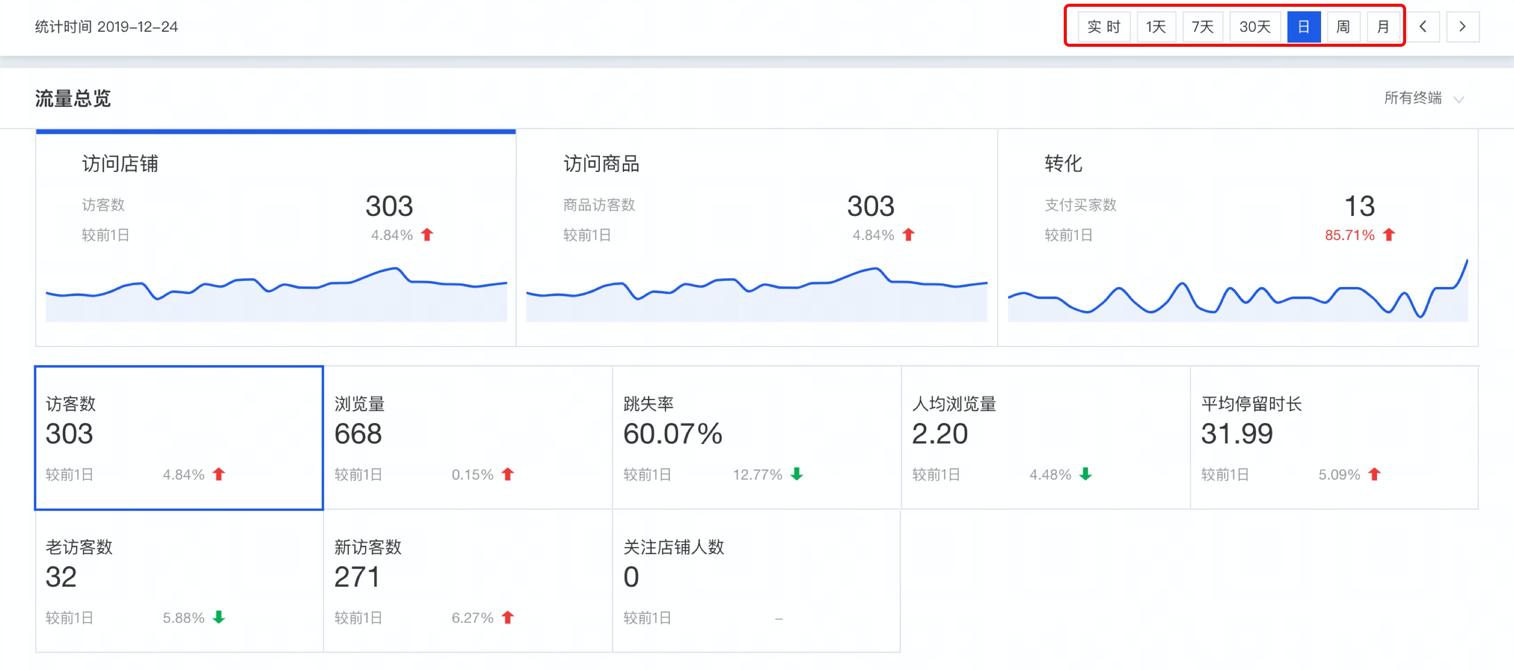Click the 流量总览 section heading
This screenshot has width=1514, height=670.
coord(71,98)
